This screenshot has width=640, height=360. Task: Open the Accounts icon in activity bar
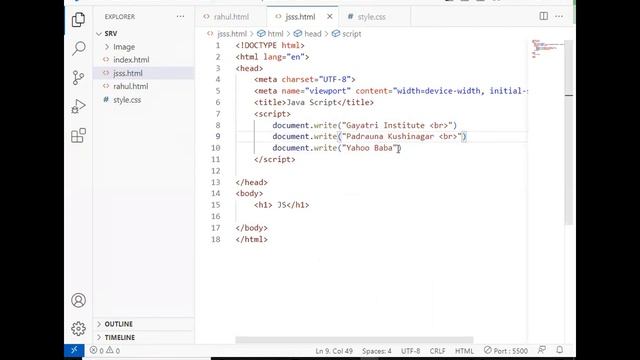coord(78,300)
